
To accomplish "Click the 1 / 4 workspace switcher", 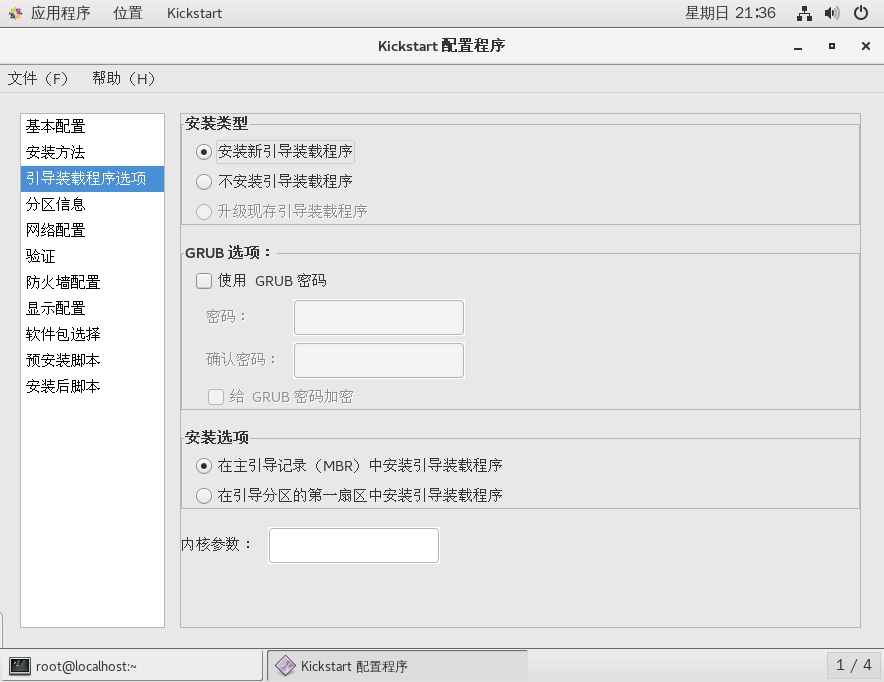I will pyautogui.click(x=854, y=666).
